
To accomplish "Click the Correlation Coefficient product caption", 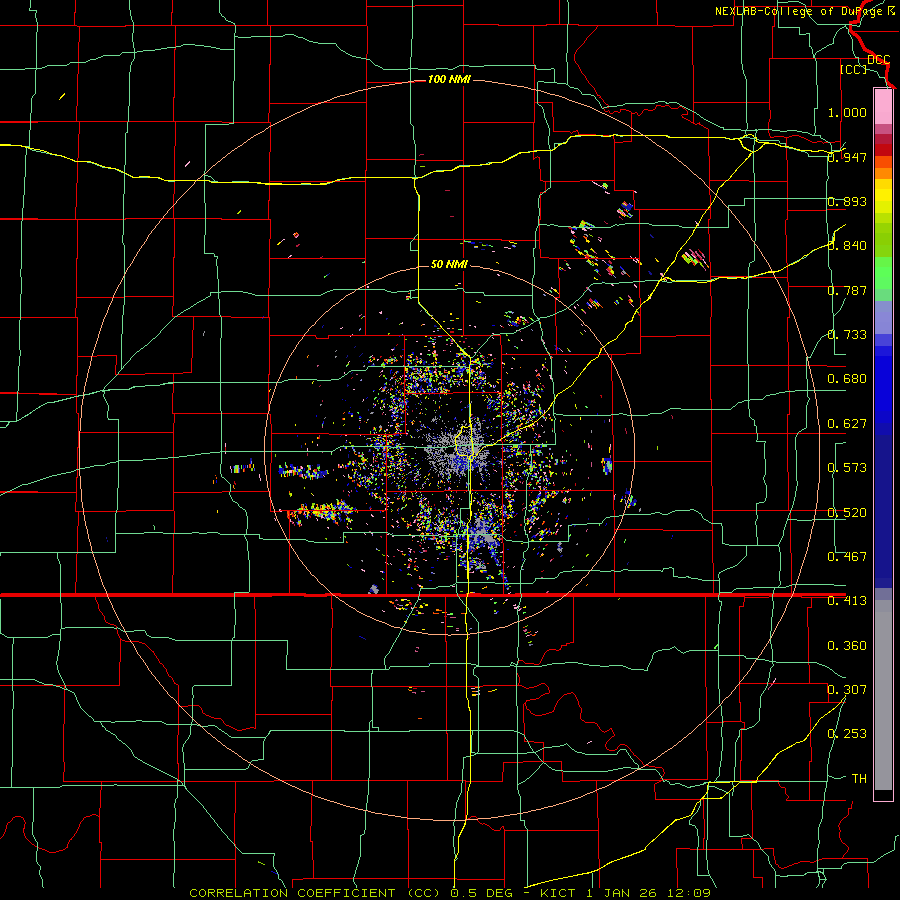I will [449, 893].
